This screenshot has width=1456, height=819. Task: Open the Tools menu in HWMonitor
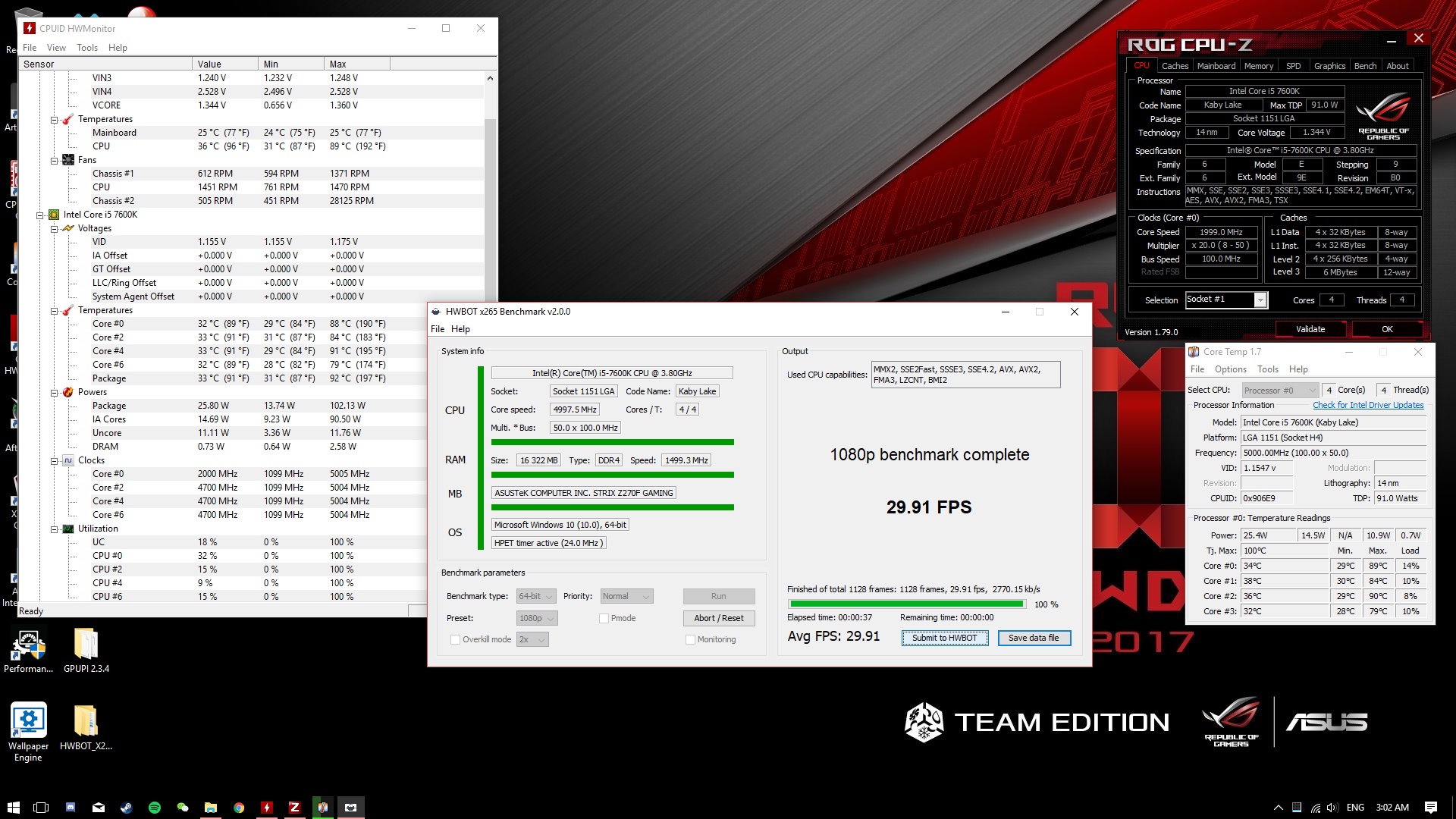pyautogui.click(x=87, y=48)
